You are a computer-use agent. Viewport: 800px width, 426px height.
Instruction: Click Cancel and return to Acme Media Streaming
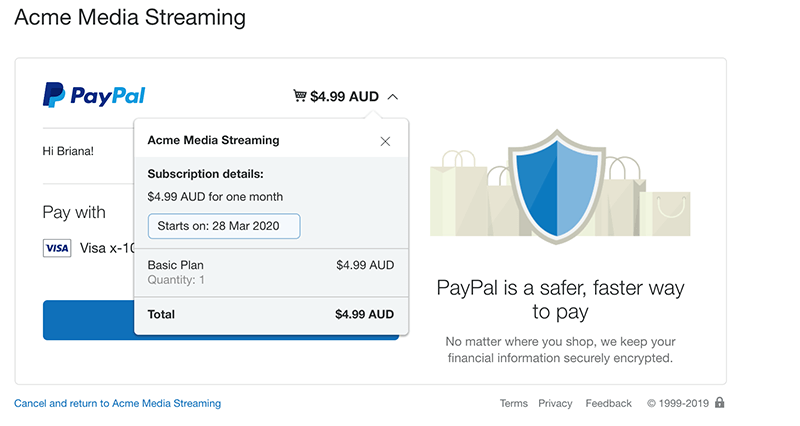(117, 404)
